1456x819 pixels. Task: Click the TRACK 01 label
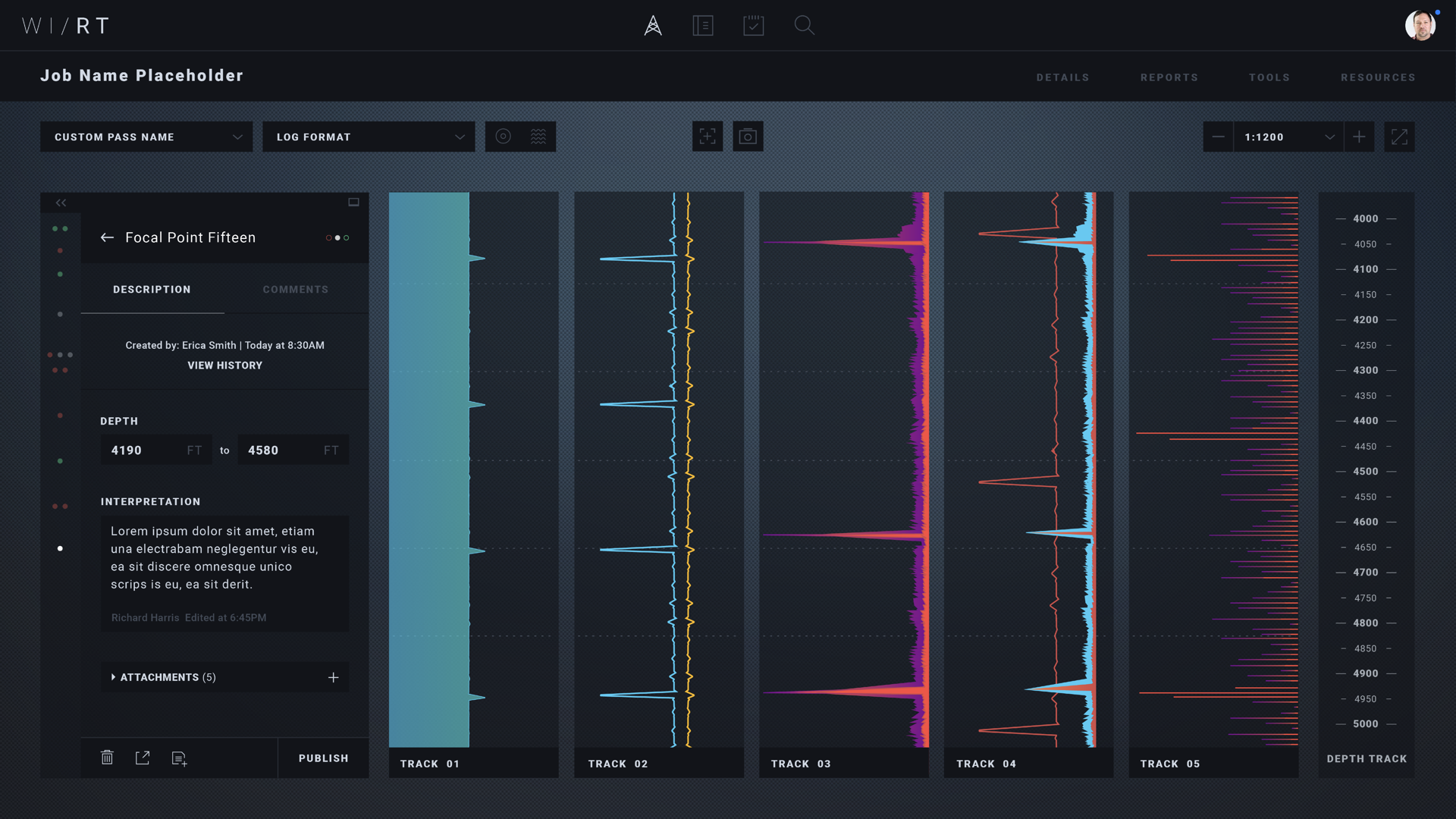tap(430, 764)
